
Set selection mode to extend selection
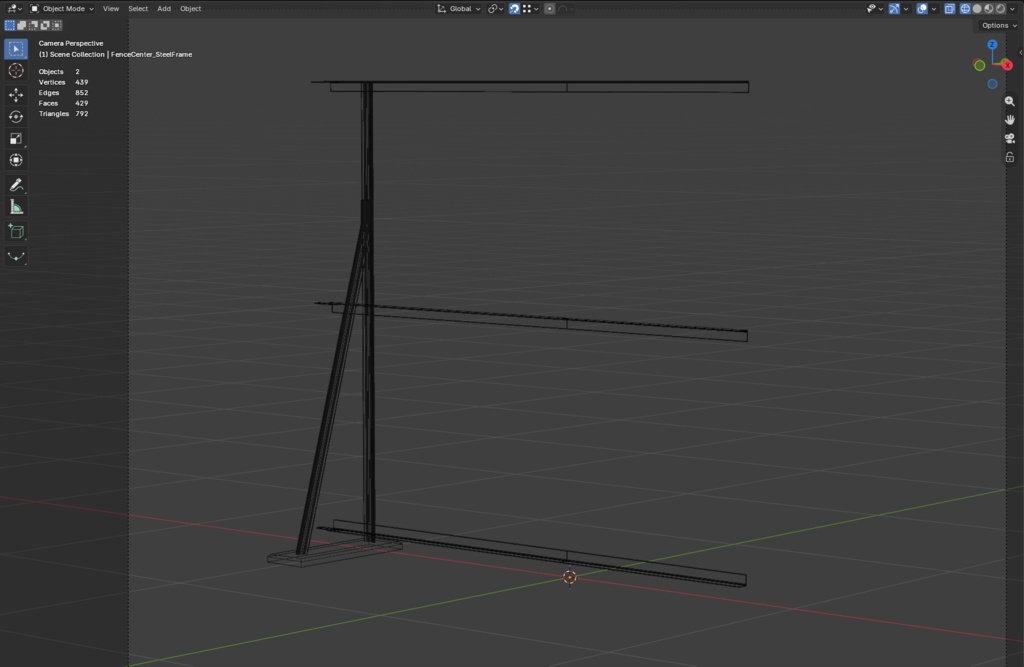22,25
